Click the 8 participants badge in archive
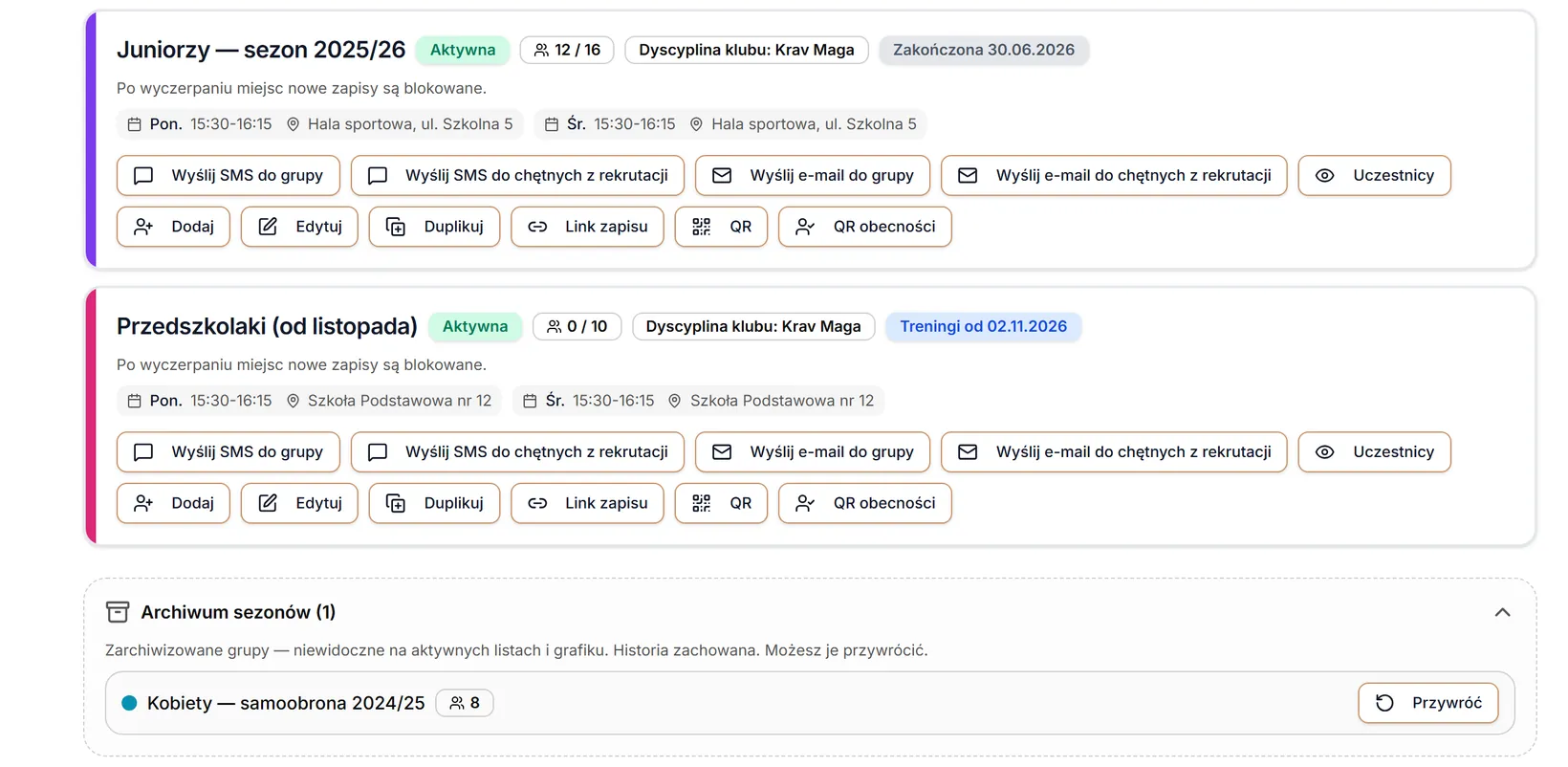The width and height of the screenshot is (1568, 767). pos(465,703)
